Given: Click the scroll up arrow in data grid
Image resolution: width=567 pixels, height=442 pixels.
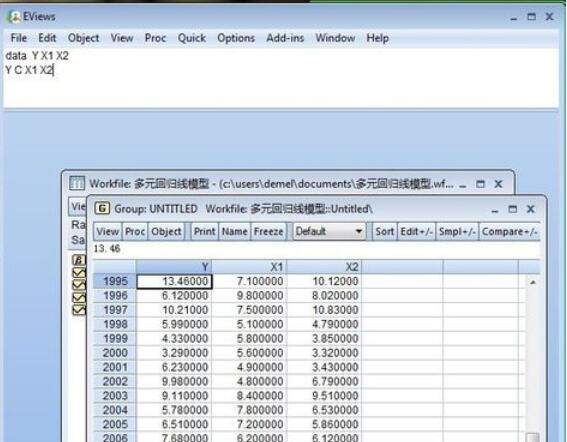Looking at the screenshot, I should [x=533, y=282].
